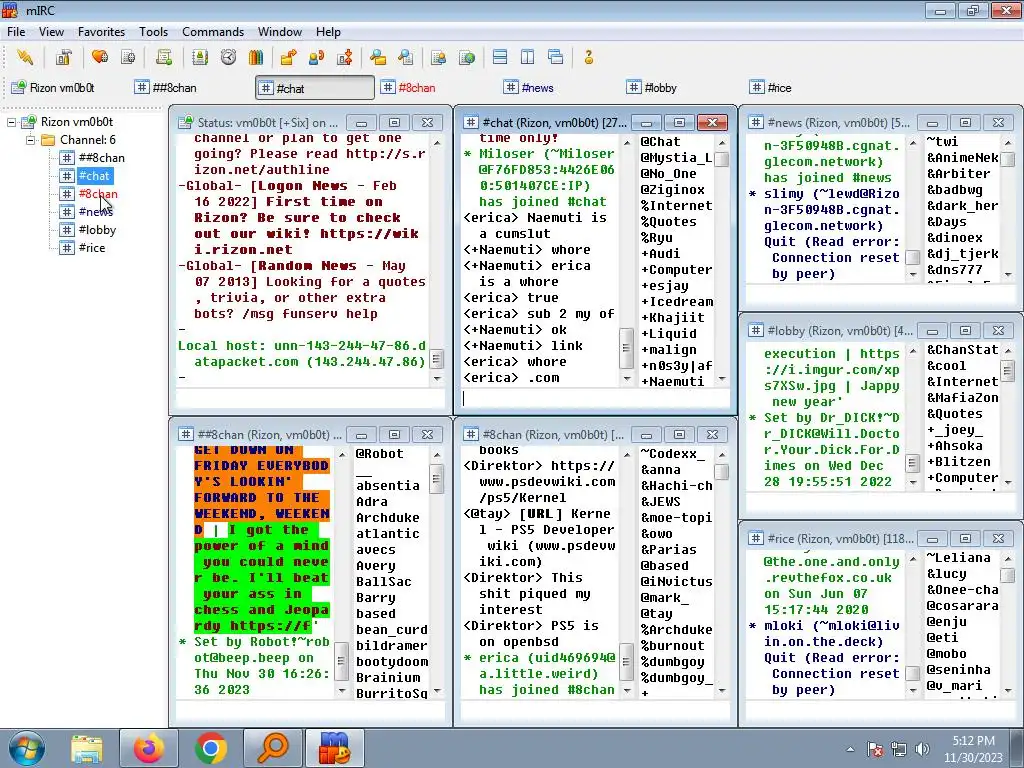Open the Notify List toolbar icon
Viewport: 1024px width, 768px height.
pyautogui.click(x=439, y=57)
